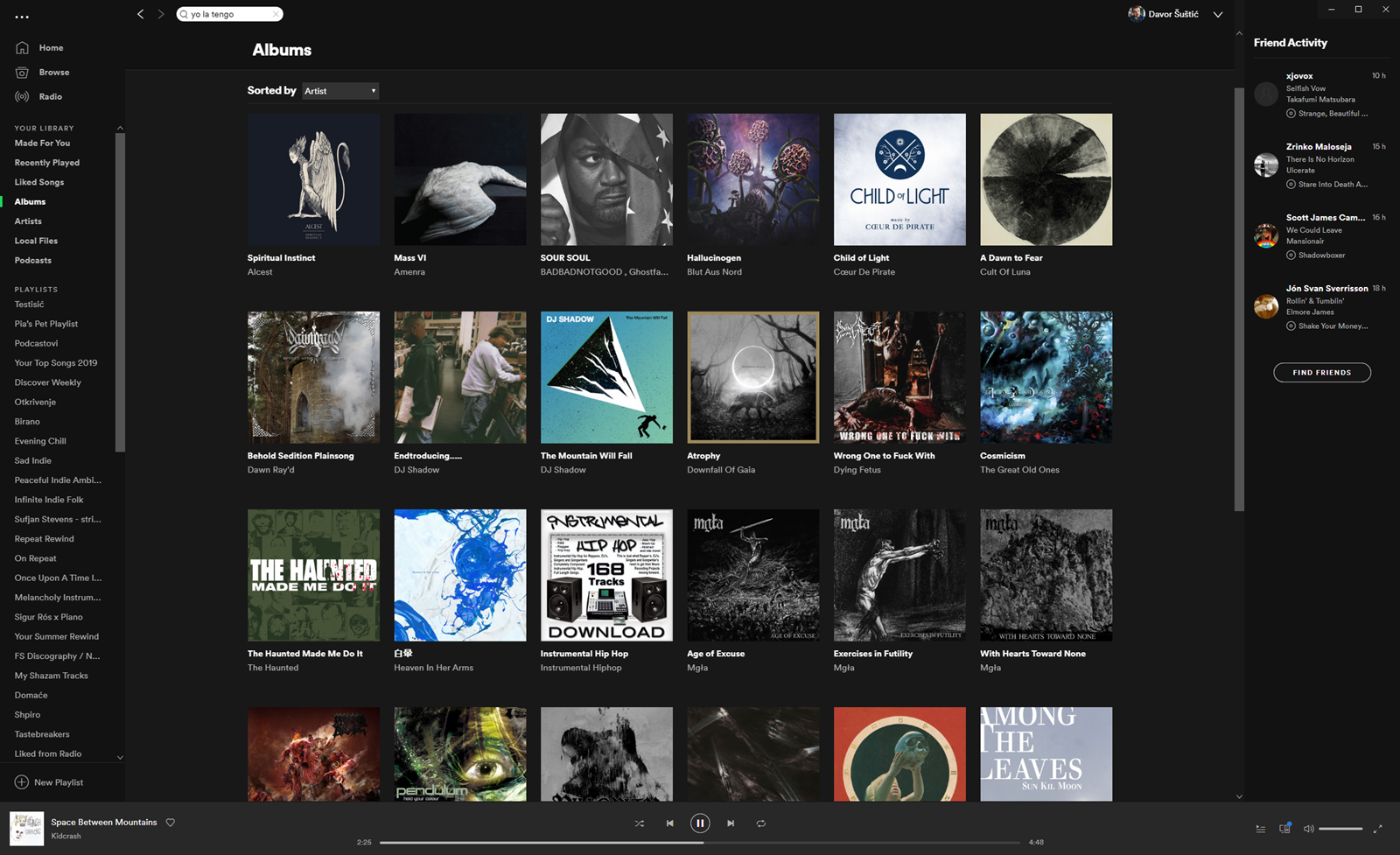Image resolution: width=1400 pixels, height=855 pixels.
Task: Click the now playing album art thumbnail
Action: pos(26,829)
